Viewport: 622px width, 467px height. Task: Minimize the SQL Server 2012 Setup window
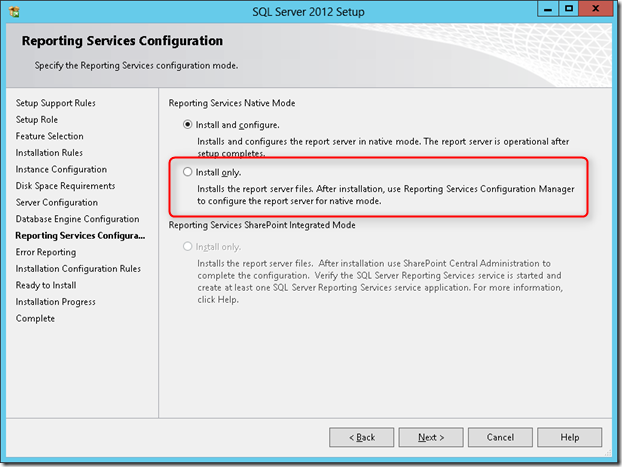coord(548,9)
